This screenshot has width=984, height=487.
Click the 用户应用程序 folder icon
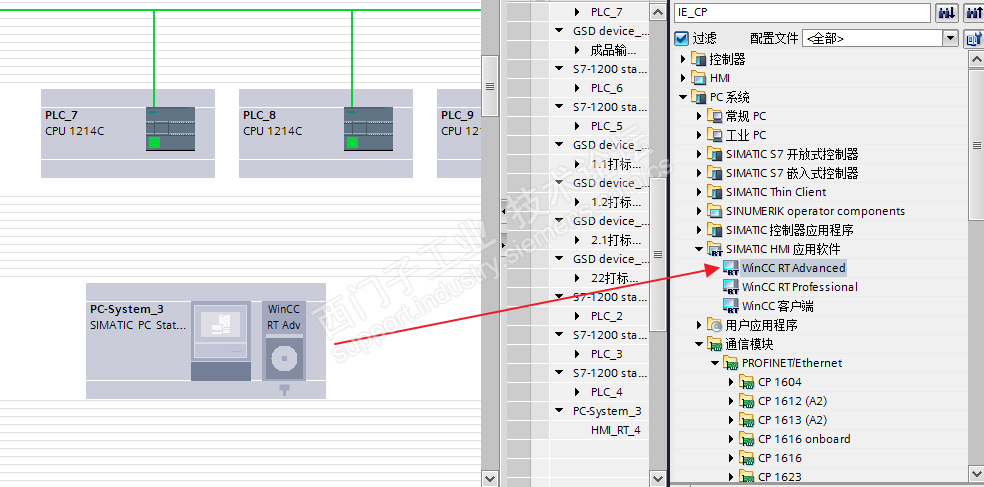[x=715, y=325]
